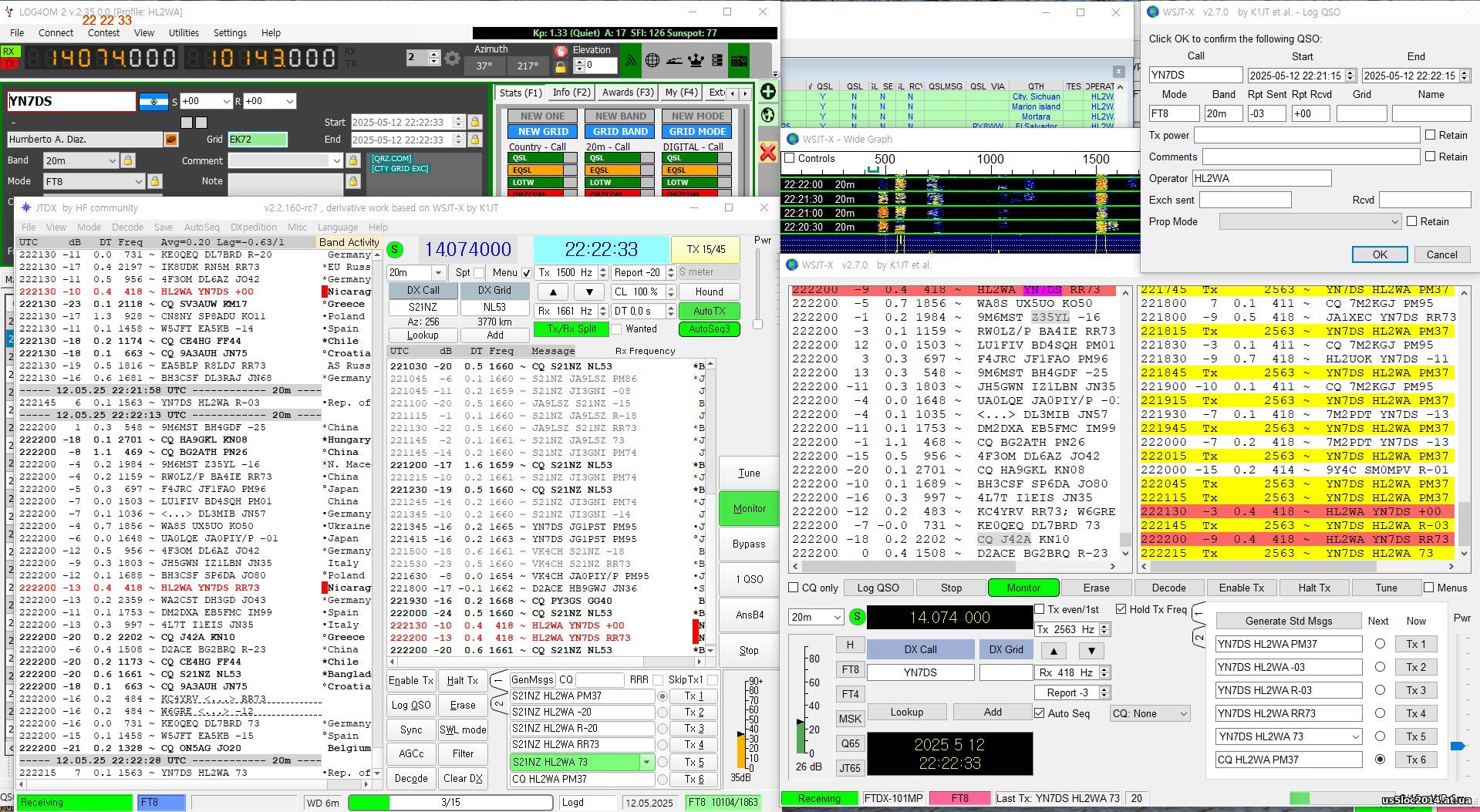Open the CQ: None dropdown in WSJT-X
This screenshot has height=812, width=1480.
tap(1151, 713)
